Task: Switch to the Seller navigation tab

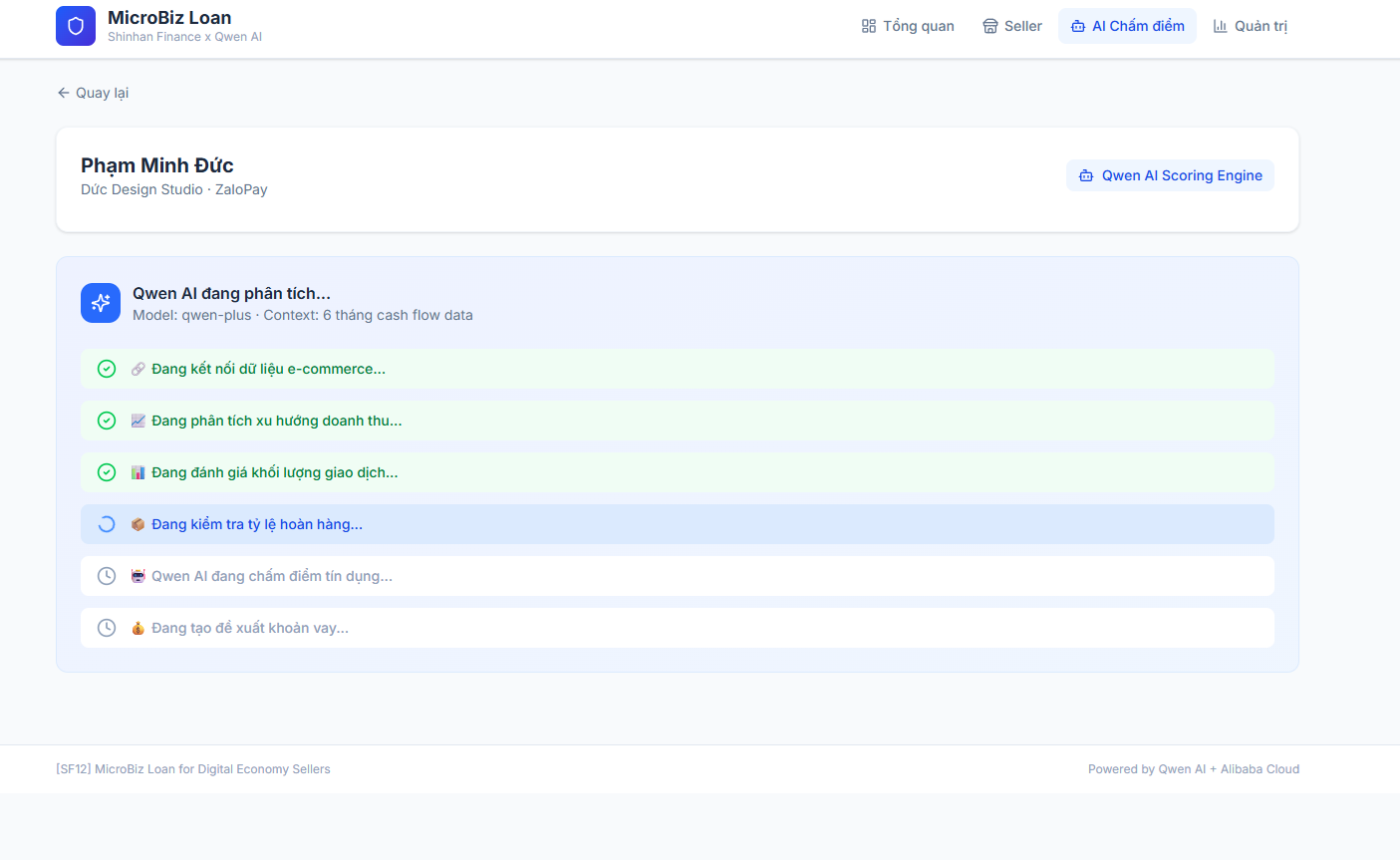Action: coord(1012,26)
